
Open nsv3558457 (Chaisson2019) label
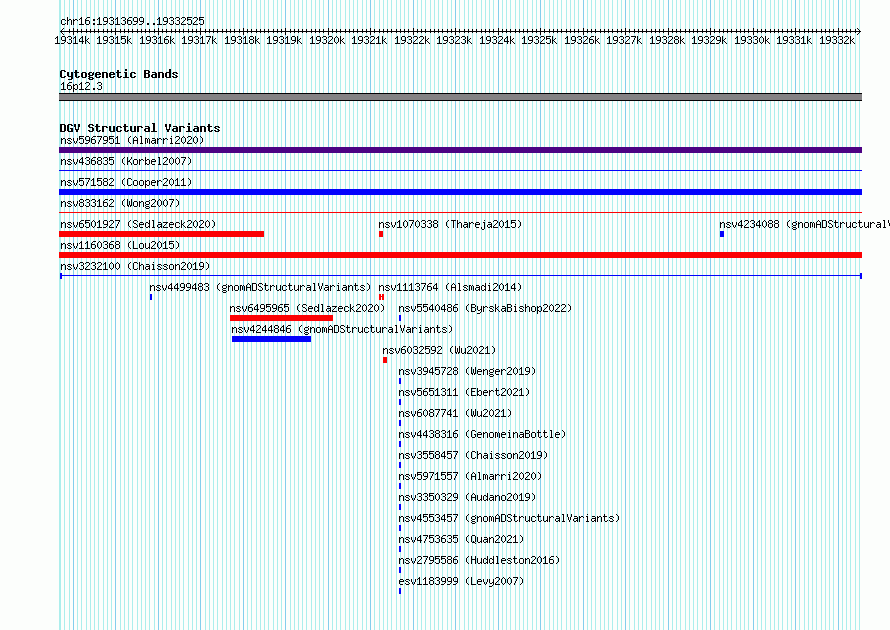click(x=473, y=455)
